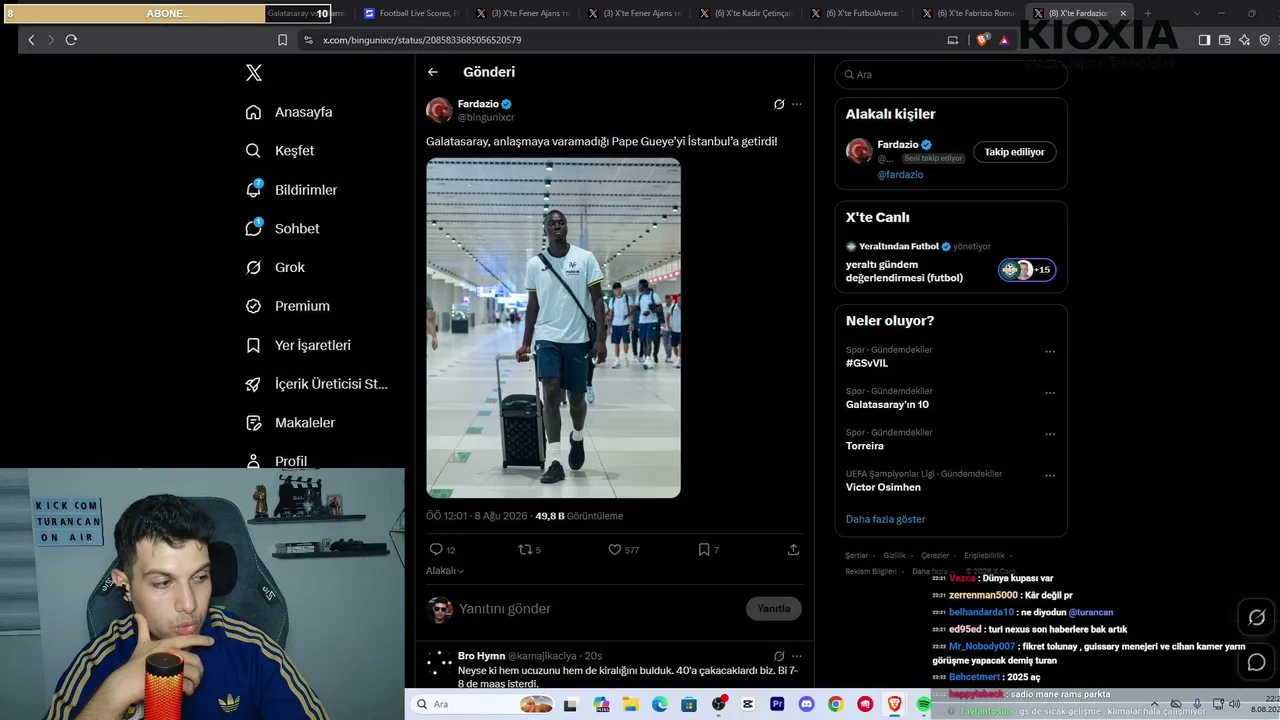This screenshot has width=1280, height=720.
Task: Open more options on Bro Hymn's reply
Action: 797,656
